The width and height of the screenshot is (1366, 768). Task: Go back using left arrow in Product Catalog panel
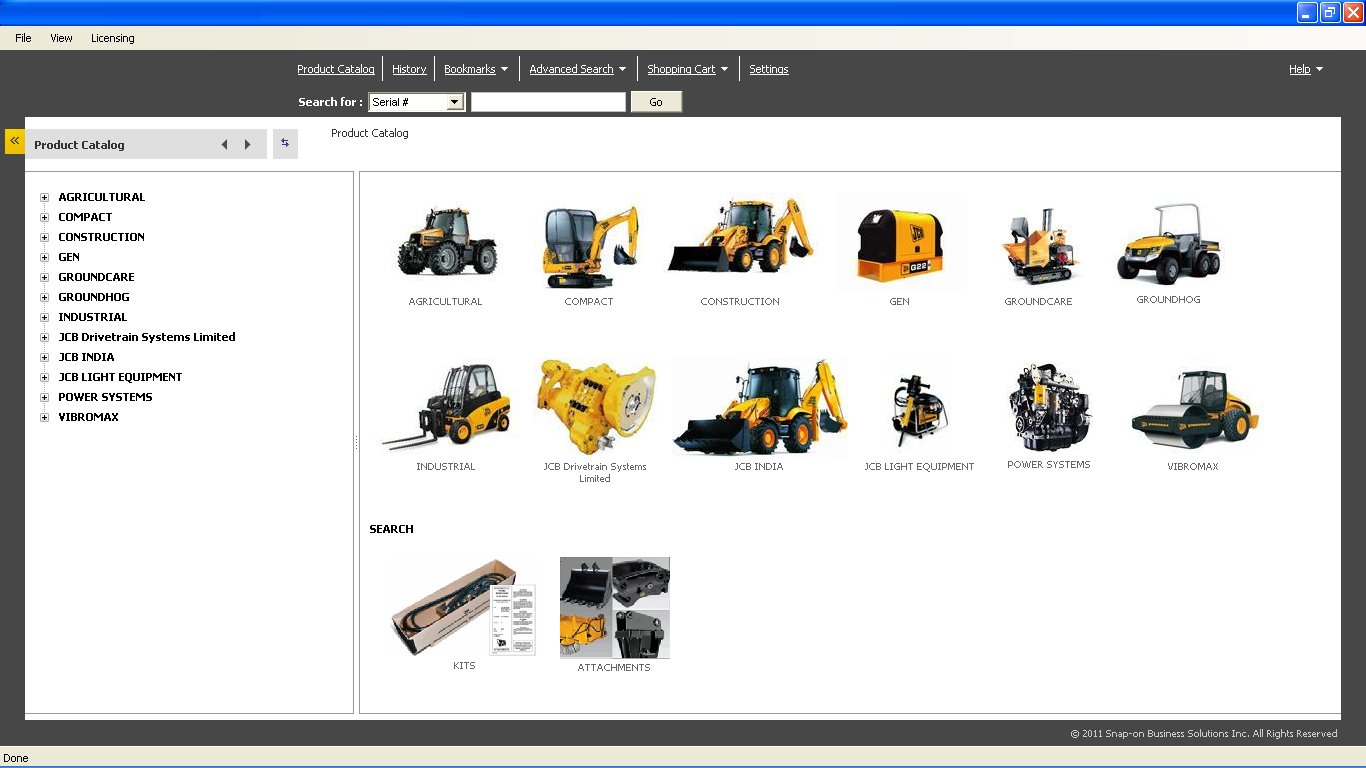[x=224, y=145]
